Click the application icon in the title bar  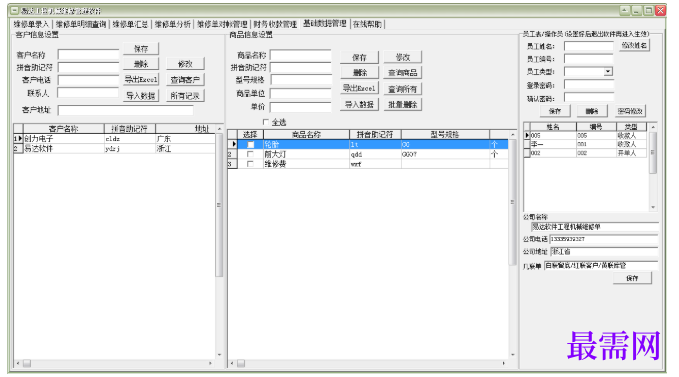(x=14, y=10)
